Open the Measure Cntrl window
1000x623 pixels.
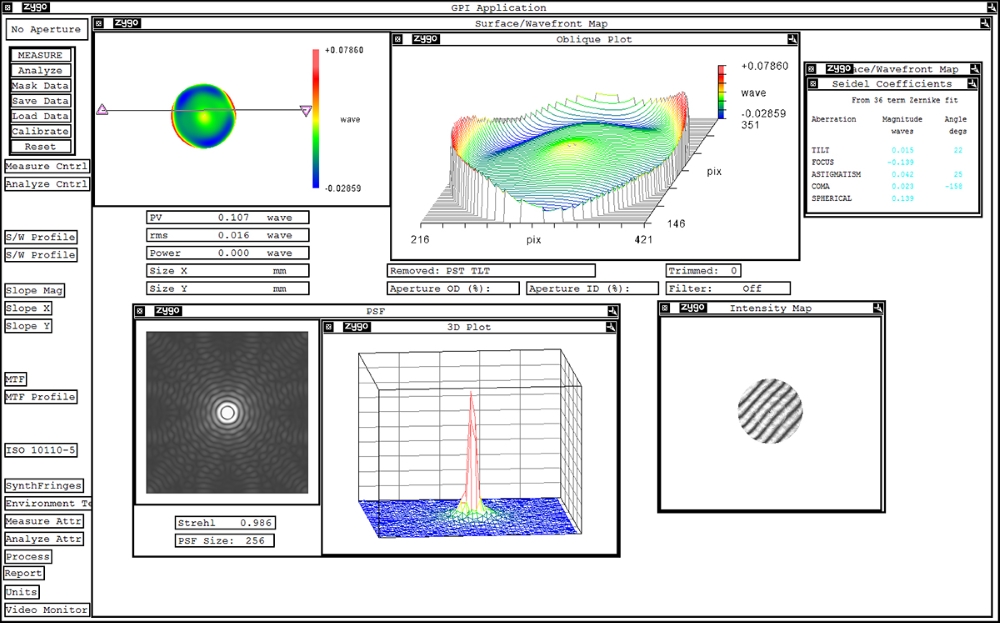click(46, 167)
